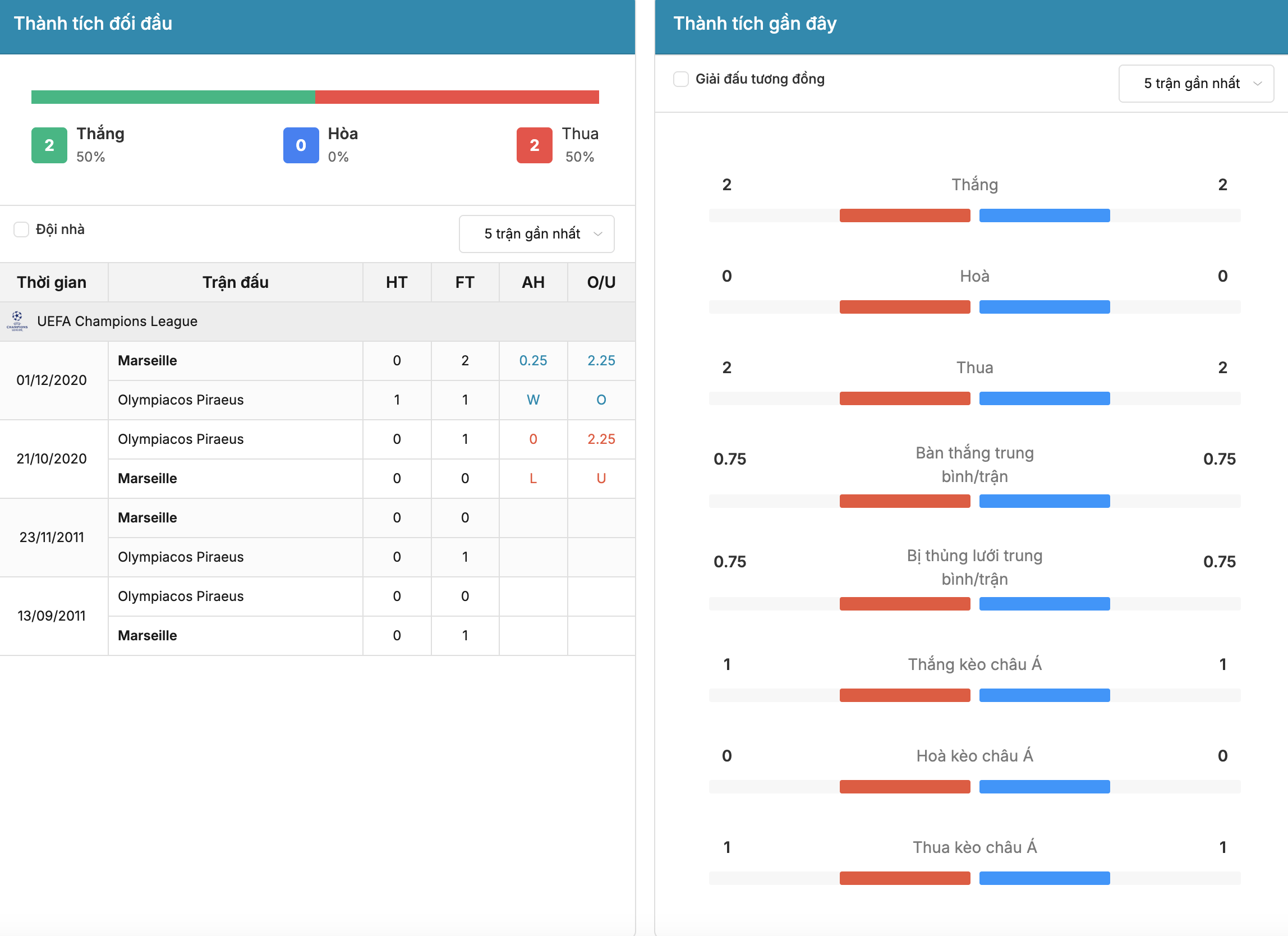1288x936 pixels.
Task: Click the red segment of the win-loss bar
Action: pyautogui.click(x=457, y=97)
